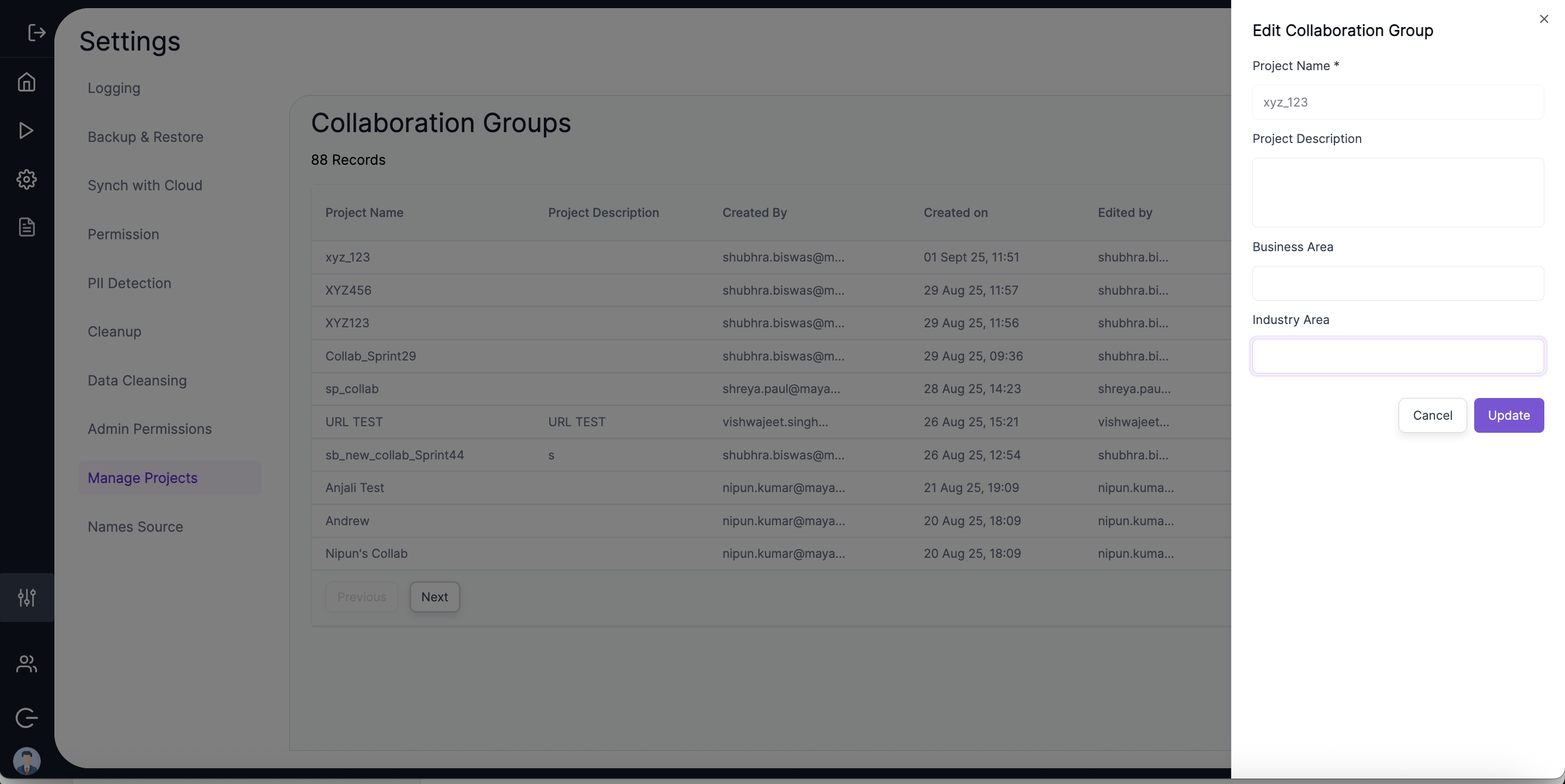This screenshot has height=784, width=1565.
Task: Focus the Industry Area input field
Action: point(1397,356)
